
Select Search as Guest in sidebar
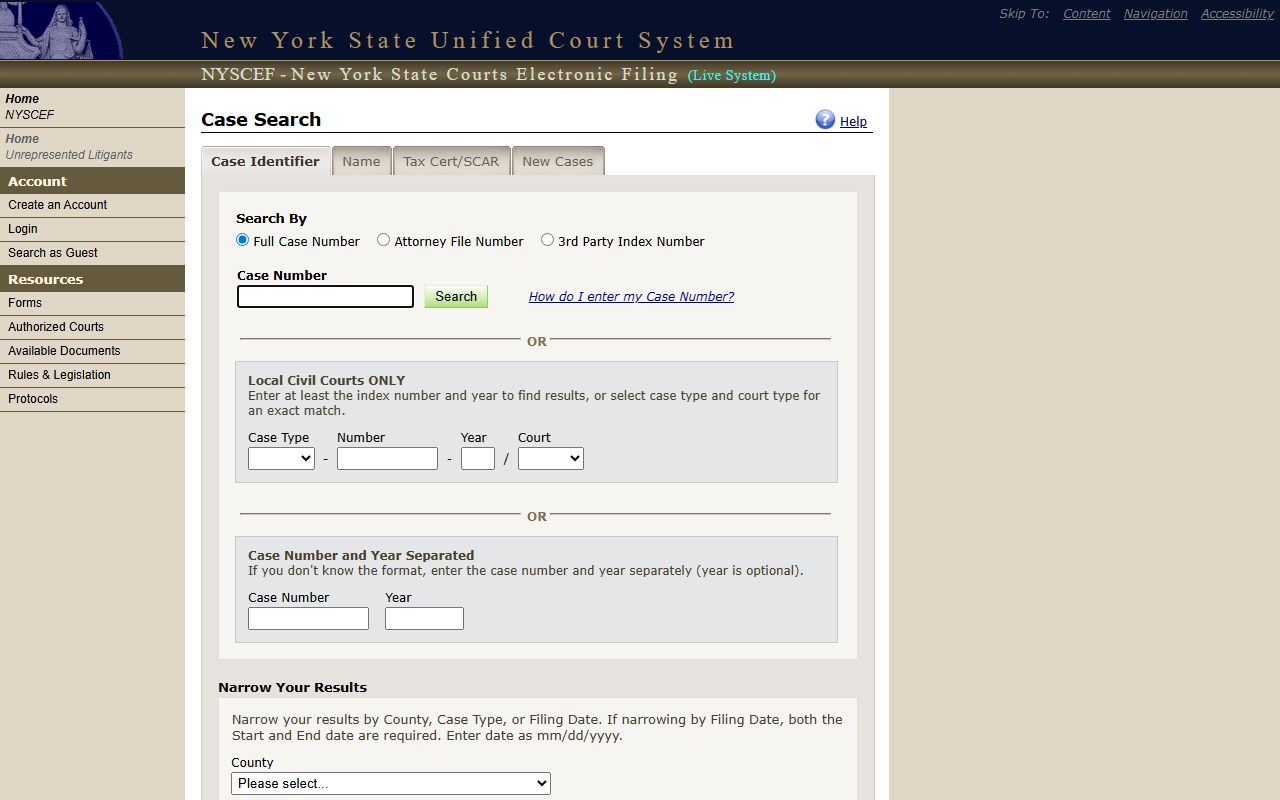(92, 253)
